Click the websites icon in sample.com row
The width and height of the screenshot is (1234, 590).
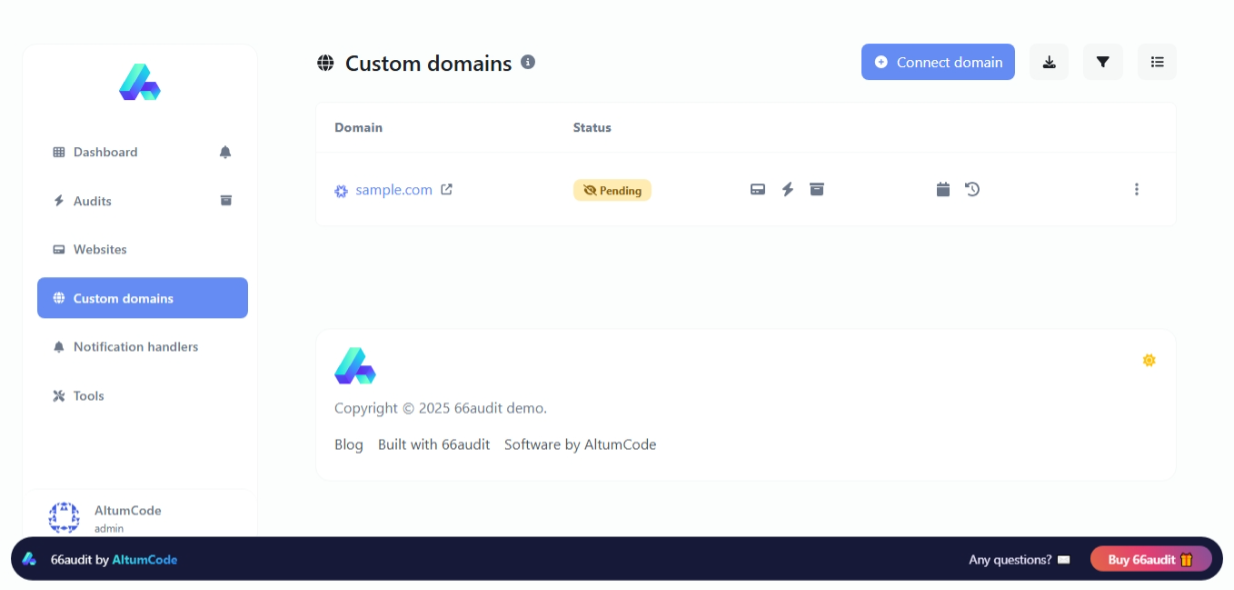tap(758, 189)
